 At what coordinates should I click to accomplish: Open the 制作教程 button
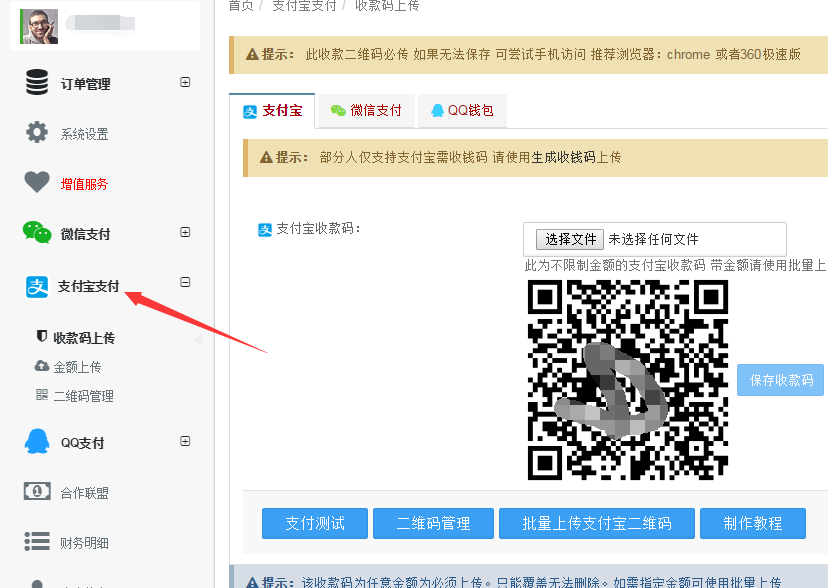[752, 523]
